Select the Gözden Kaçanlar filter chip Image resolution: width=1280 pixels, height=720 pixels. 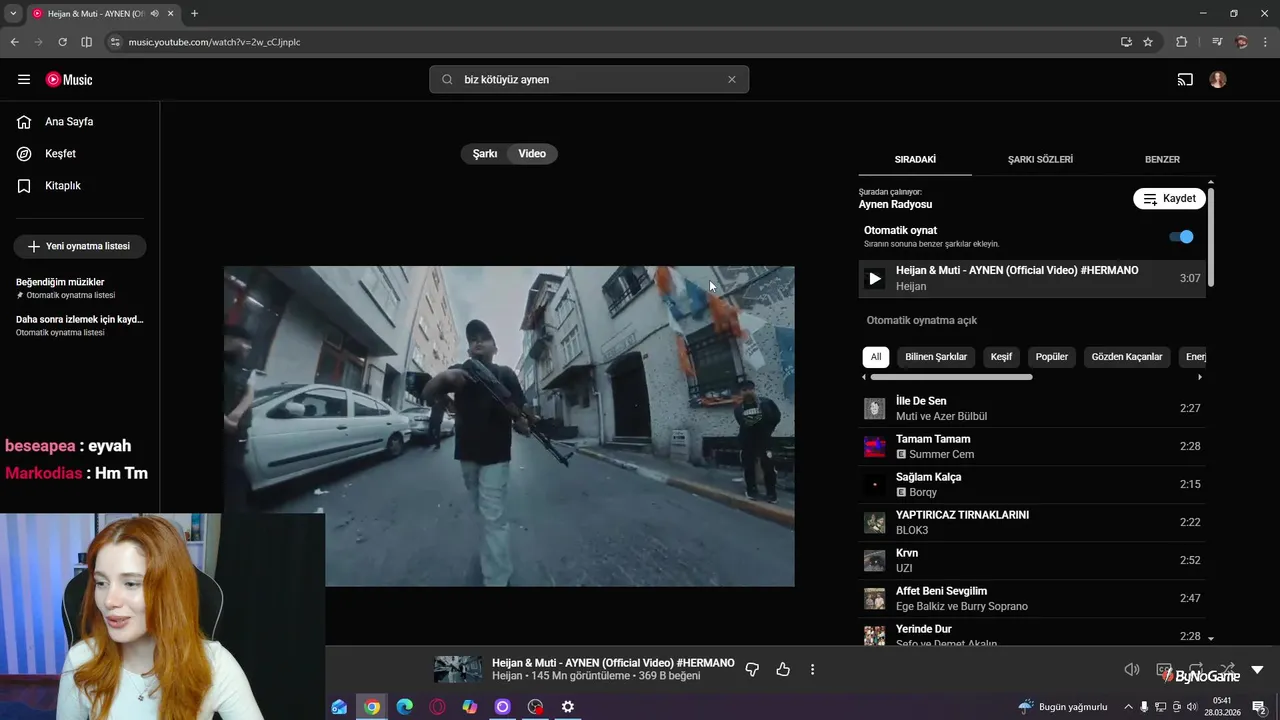point(1127,357)
